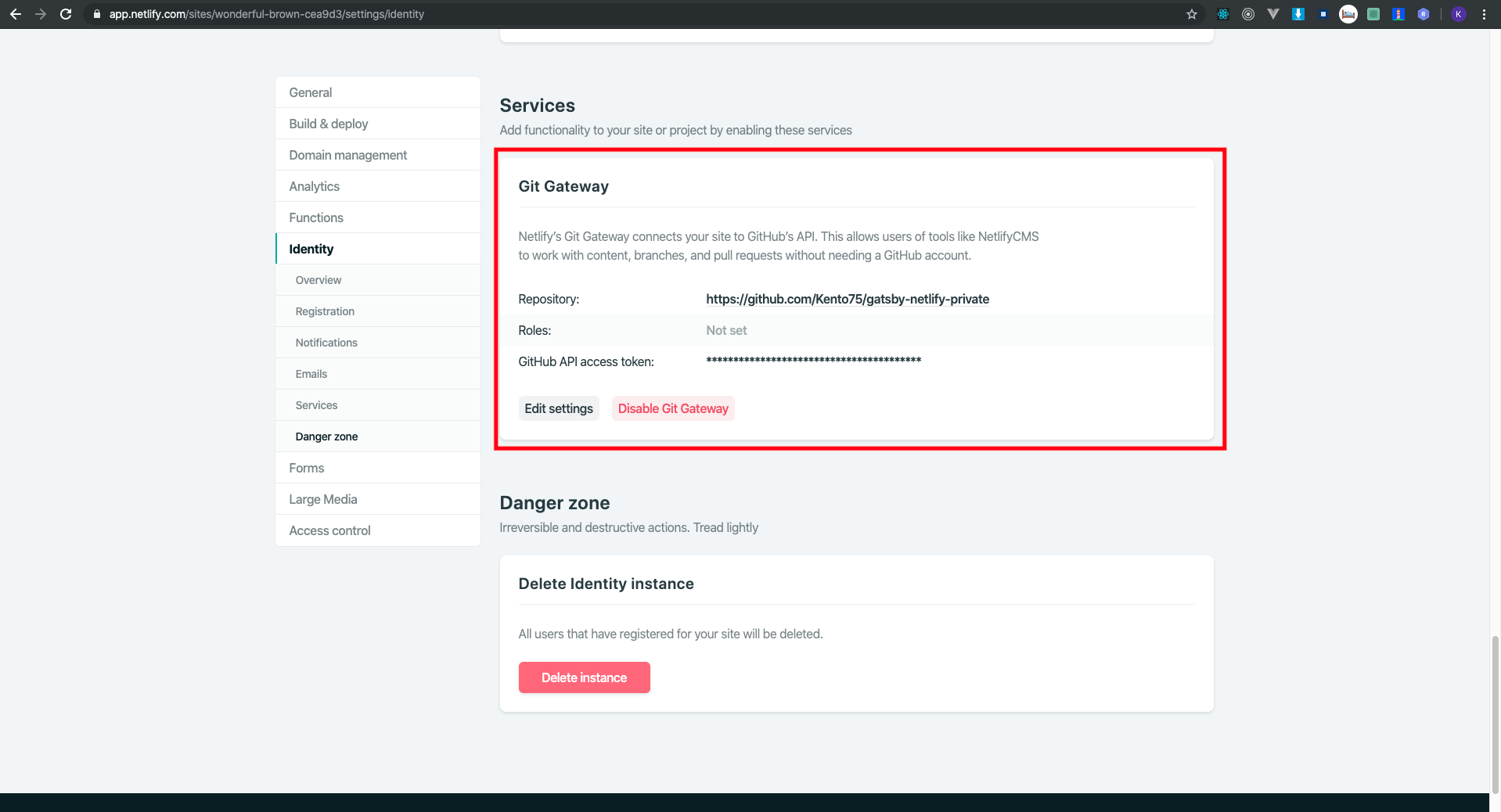
Task: Click the blue square selection extension icon
Action: [1323, 14]
